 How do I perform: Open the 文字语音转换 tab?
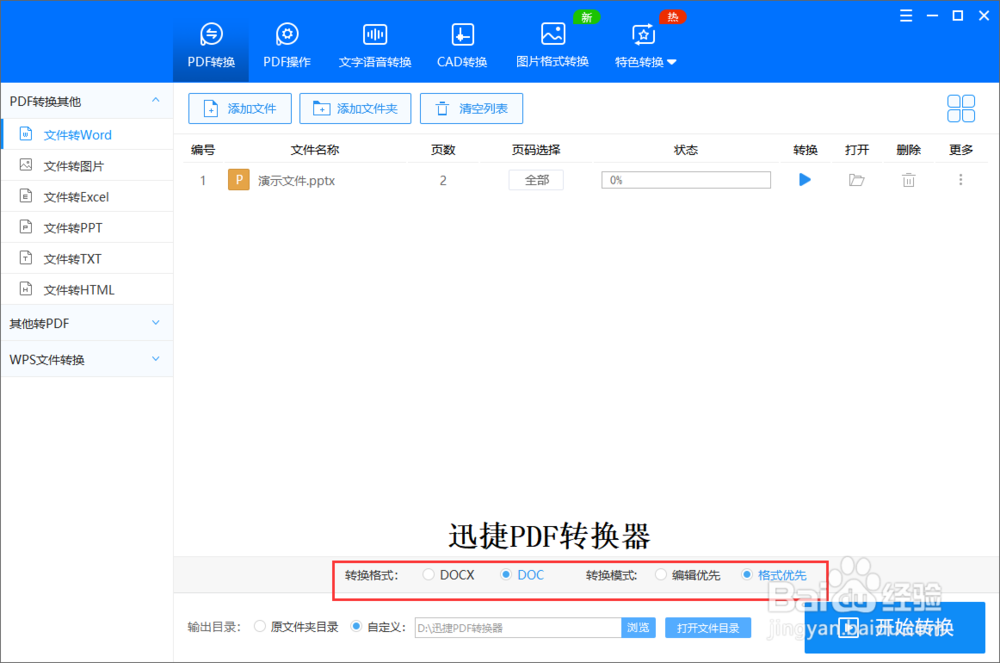pyautogui.click(x=375, y=45)
